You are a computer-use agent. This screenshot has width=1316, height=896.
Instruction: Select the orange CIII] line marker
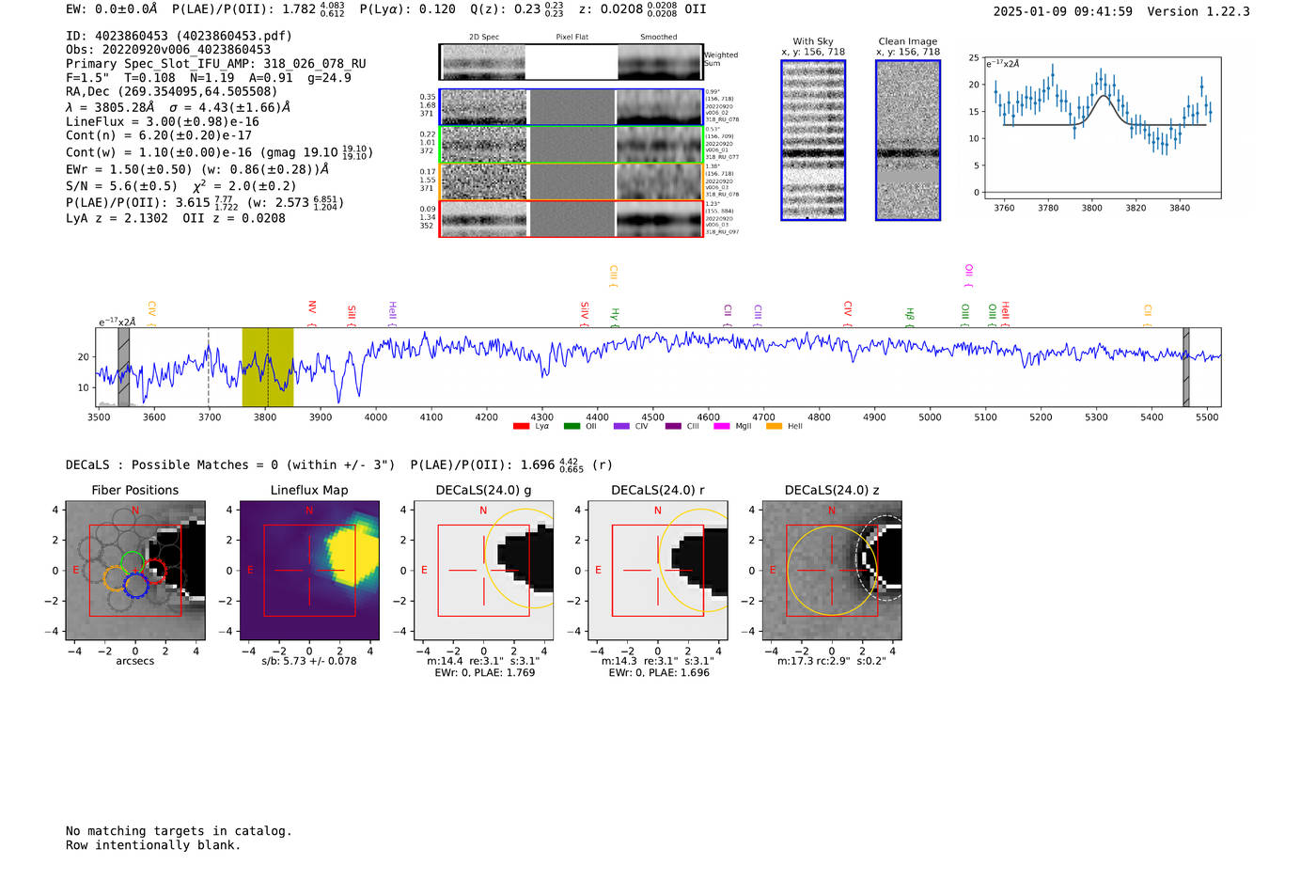614,275
